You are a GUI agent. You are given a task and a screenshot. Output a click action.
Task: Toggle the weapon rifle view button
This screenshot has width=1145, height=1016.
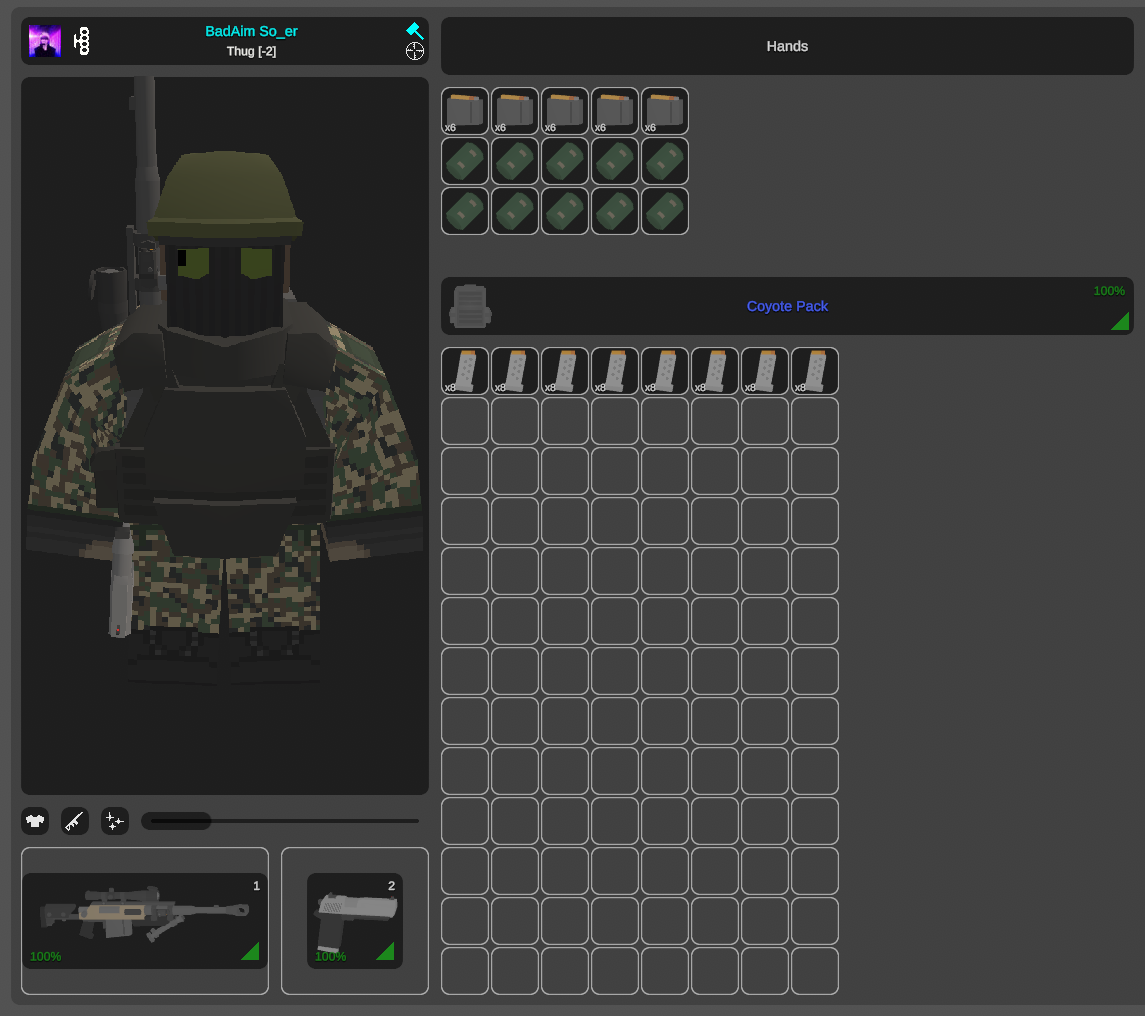[74, 821]
